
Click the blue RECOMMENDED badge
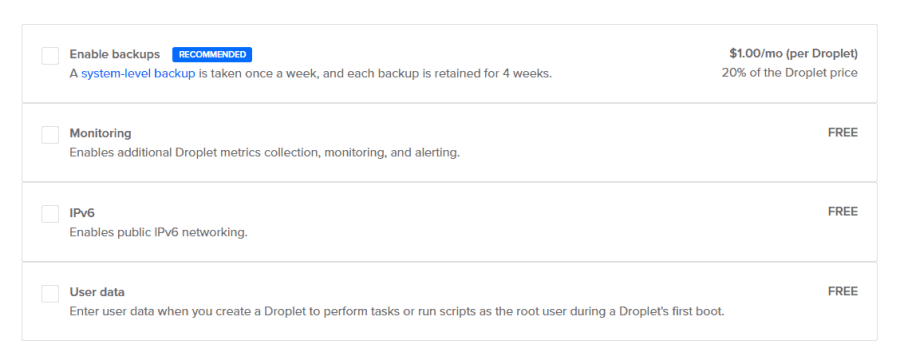point(212,55)
